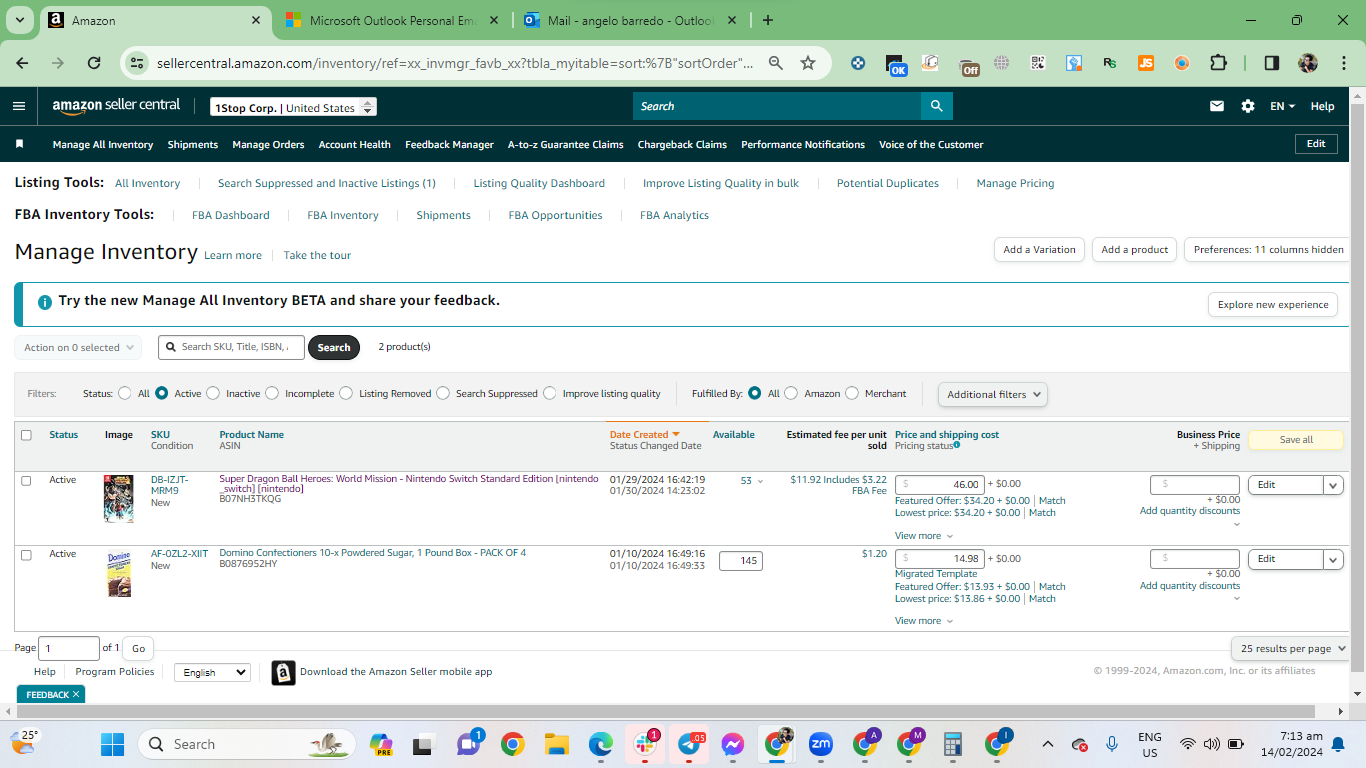The height and width of the screenshot is (768, 1366).
Task: Sort the table by Date Created
Action: (x=645, y=435)
